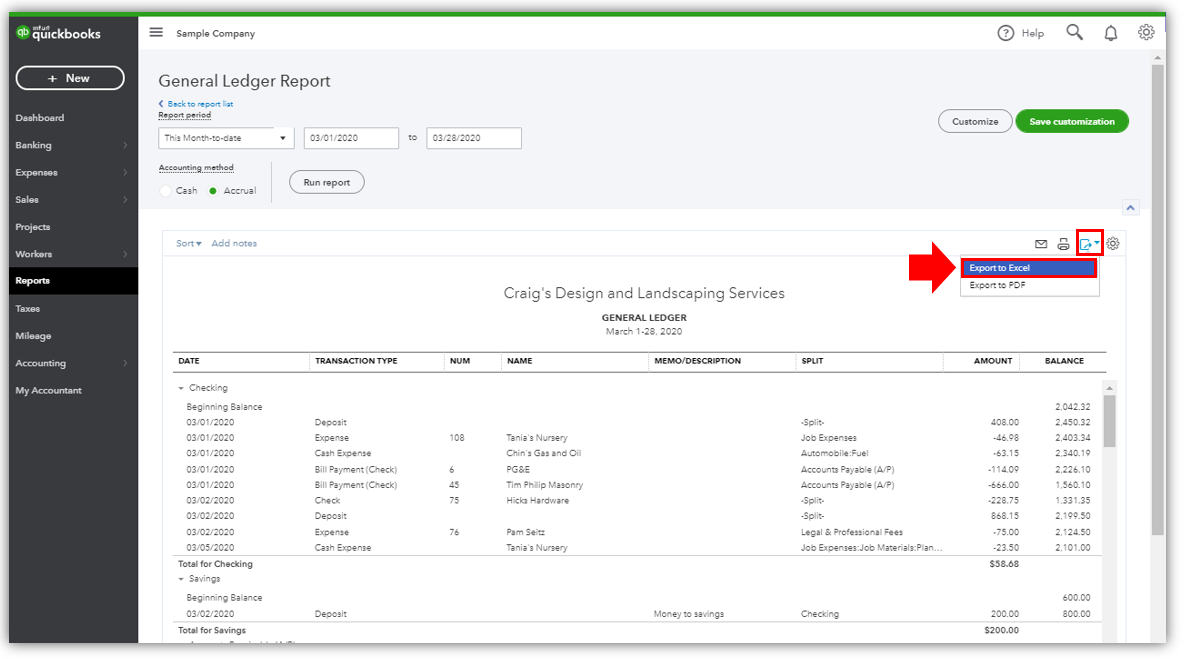
Task: Click the Sample Company name
Action: 216,34
